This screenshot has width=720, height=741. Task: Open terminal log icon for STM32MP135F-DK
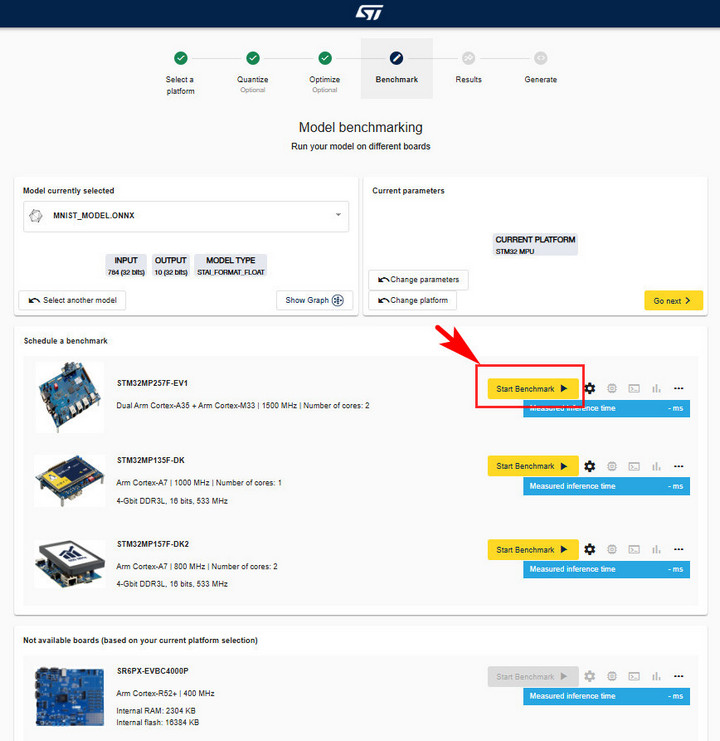click(634, 466)
